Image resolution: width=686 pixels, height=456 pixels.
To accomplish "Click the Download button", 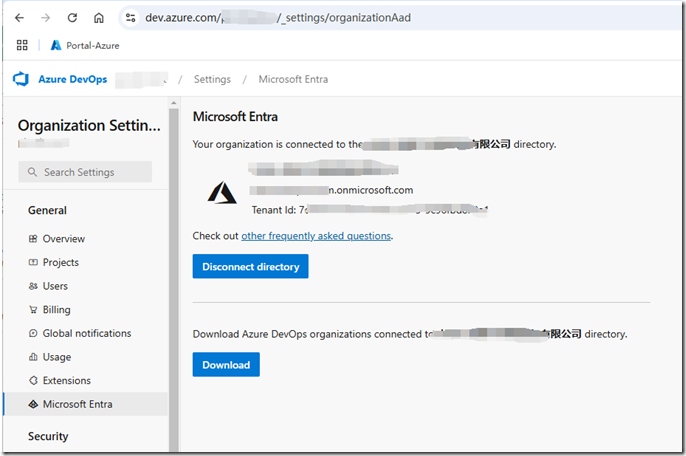I will (x=226, y=365).
